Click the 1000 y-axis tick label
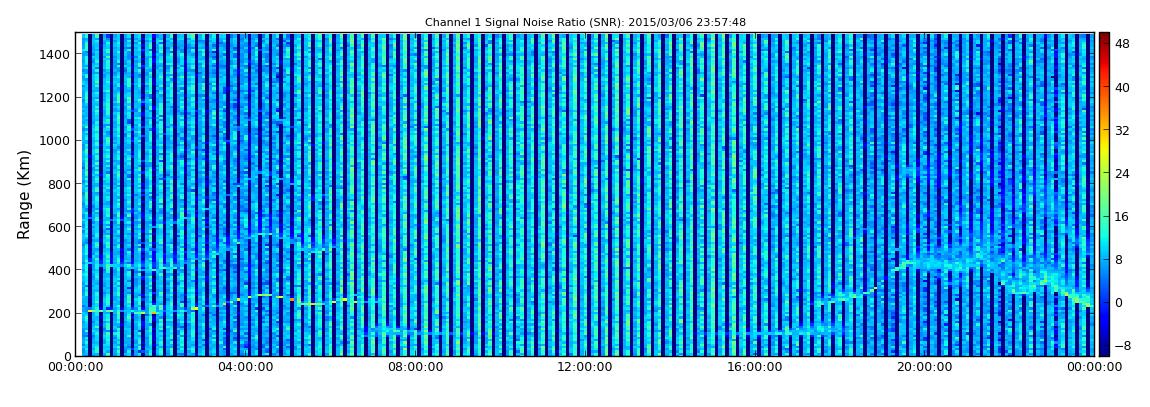This screenshot has width=1150, height=407. click(x=56, y=141)
